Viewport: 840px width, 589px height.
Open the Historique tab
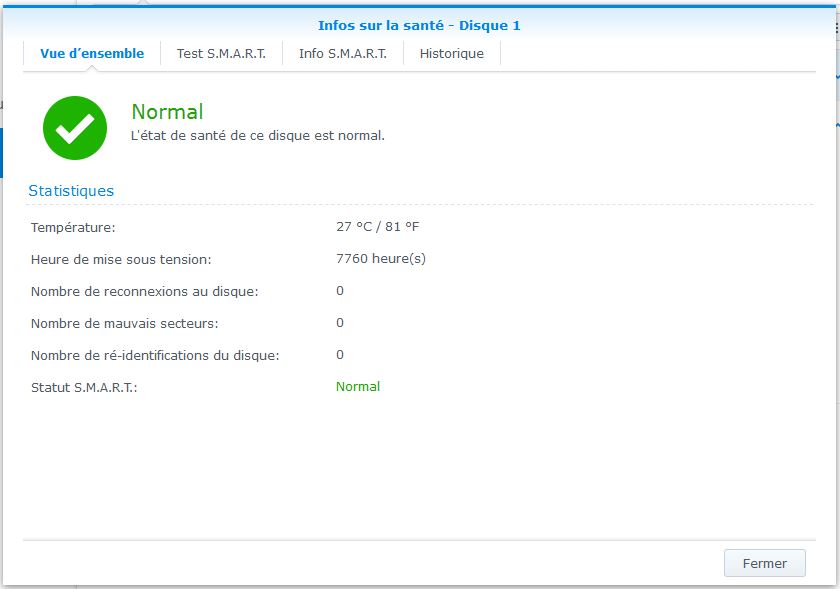pyautogui.click(x=452, y=54)
